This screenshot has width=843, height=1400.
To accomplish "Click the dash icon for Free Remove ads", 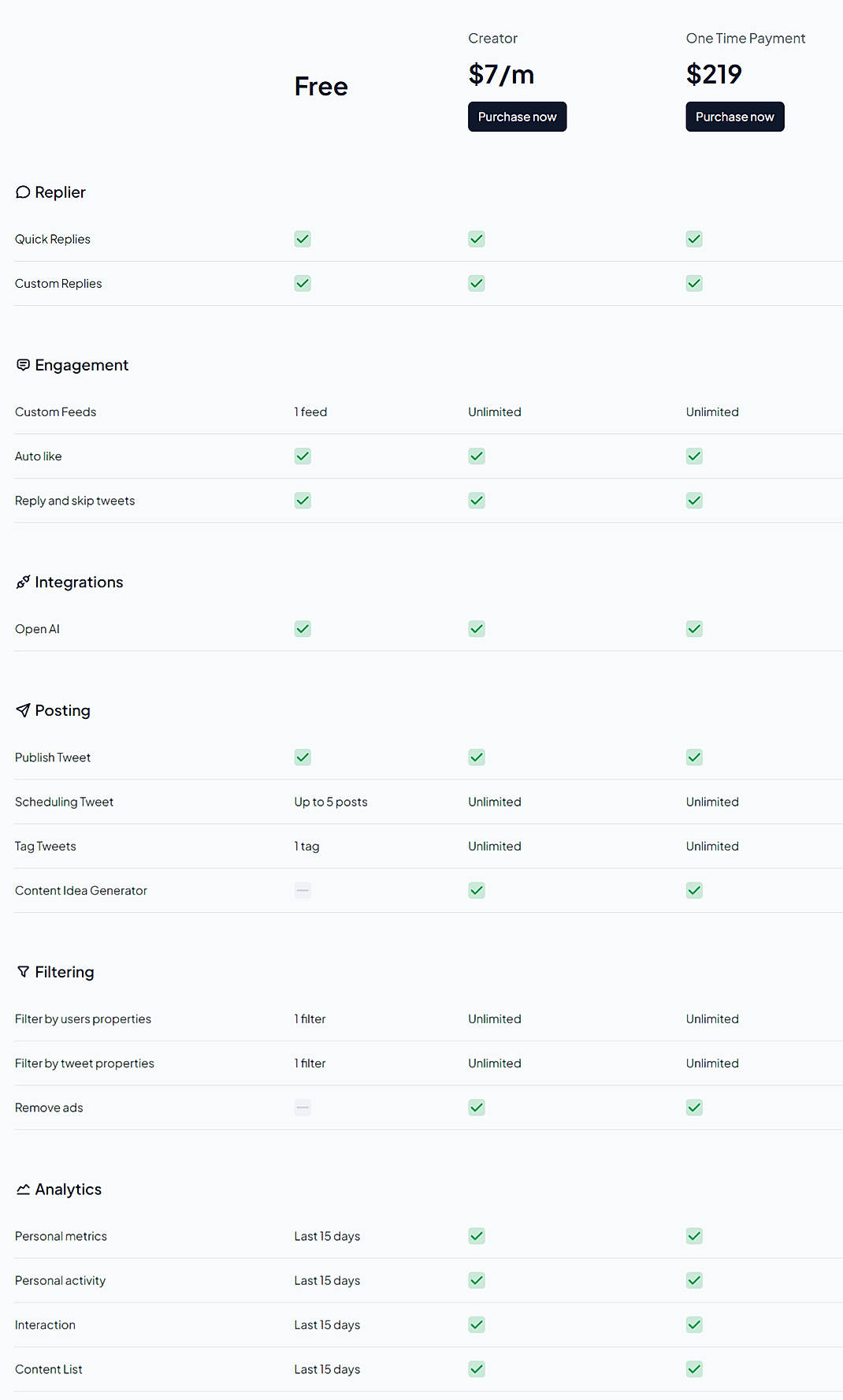I will click(x=303, y=1107).
